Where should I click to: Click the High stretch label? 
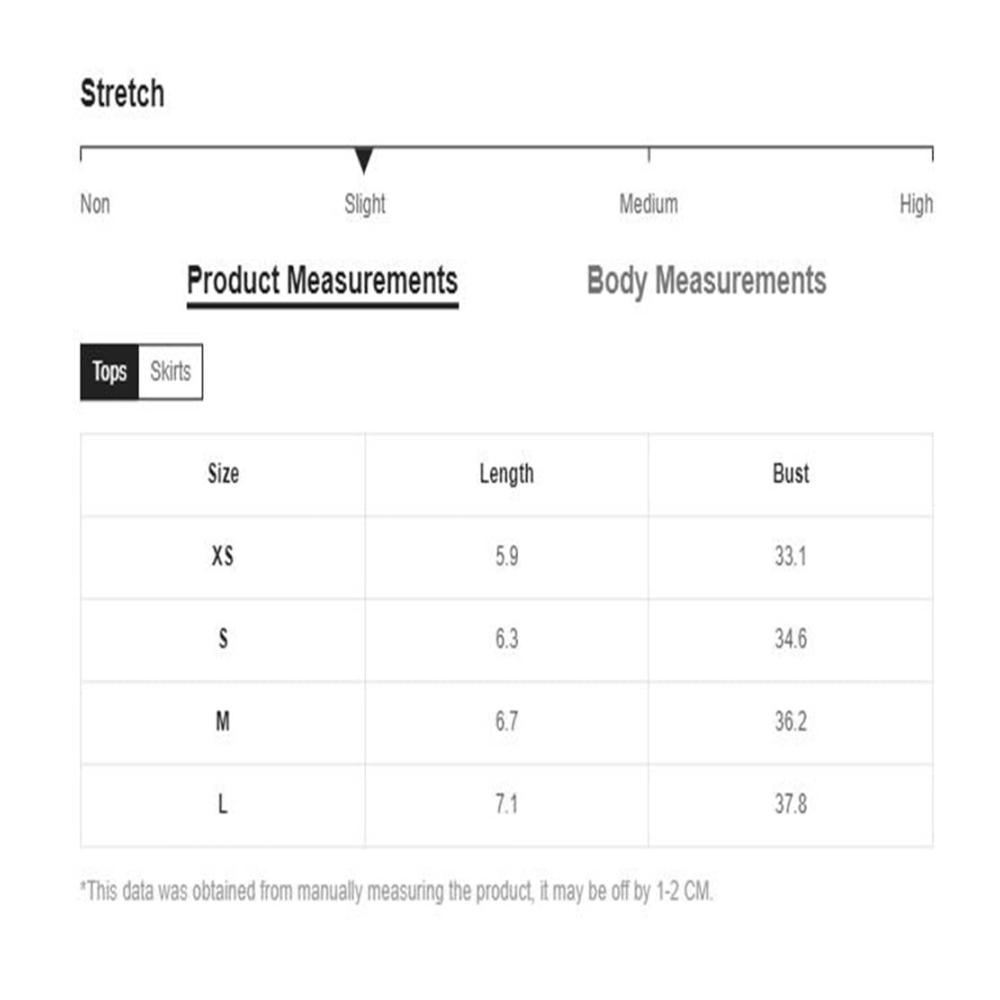[x=916, y=205]
